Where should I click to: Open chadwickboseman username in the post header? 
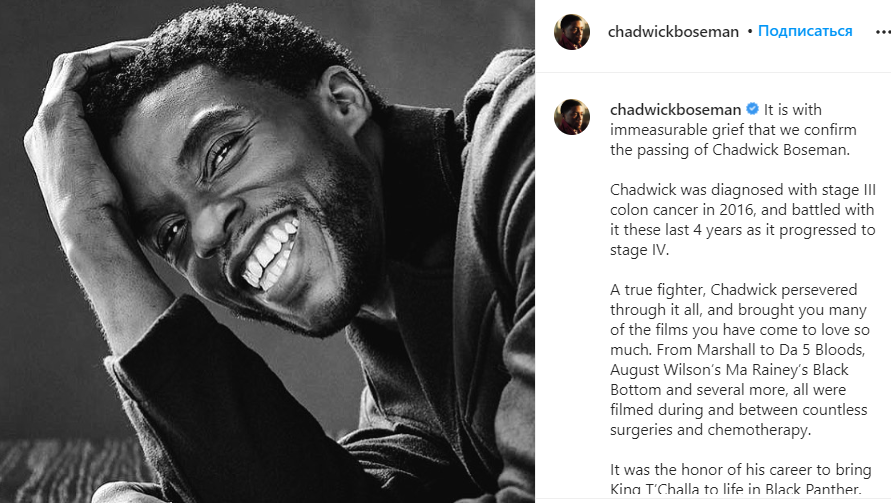point(673,32)
